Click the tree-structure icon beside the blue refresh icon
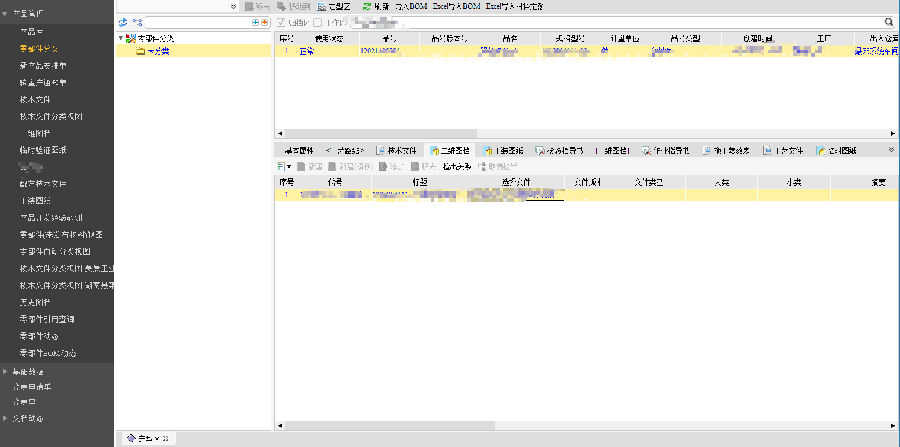Screen dimensions: 900x447 tap(137, 22)
